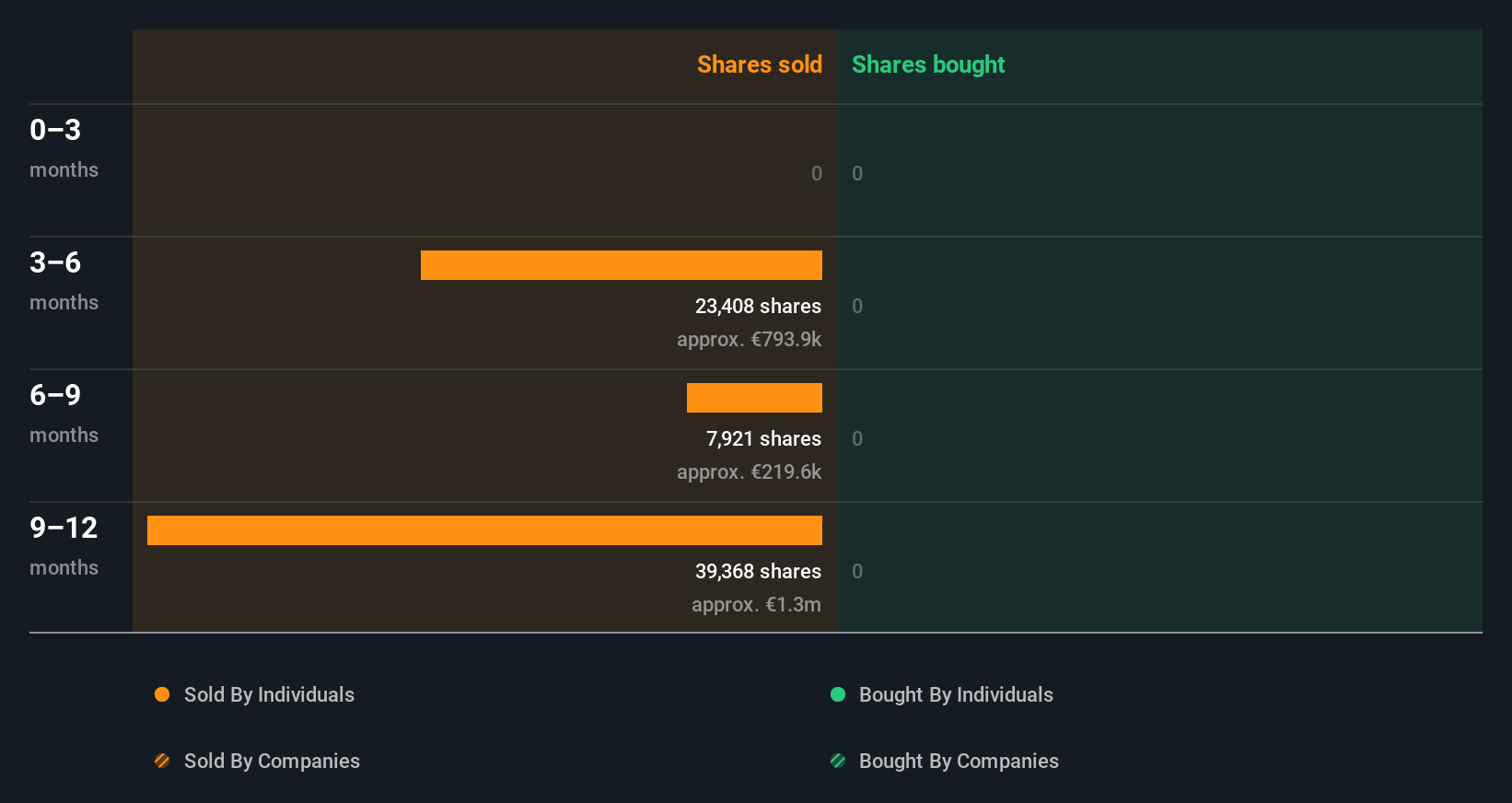Screen dimensions: 1512x803
Task: Click the approx. €219.6k amount
Action: [749, 471]
